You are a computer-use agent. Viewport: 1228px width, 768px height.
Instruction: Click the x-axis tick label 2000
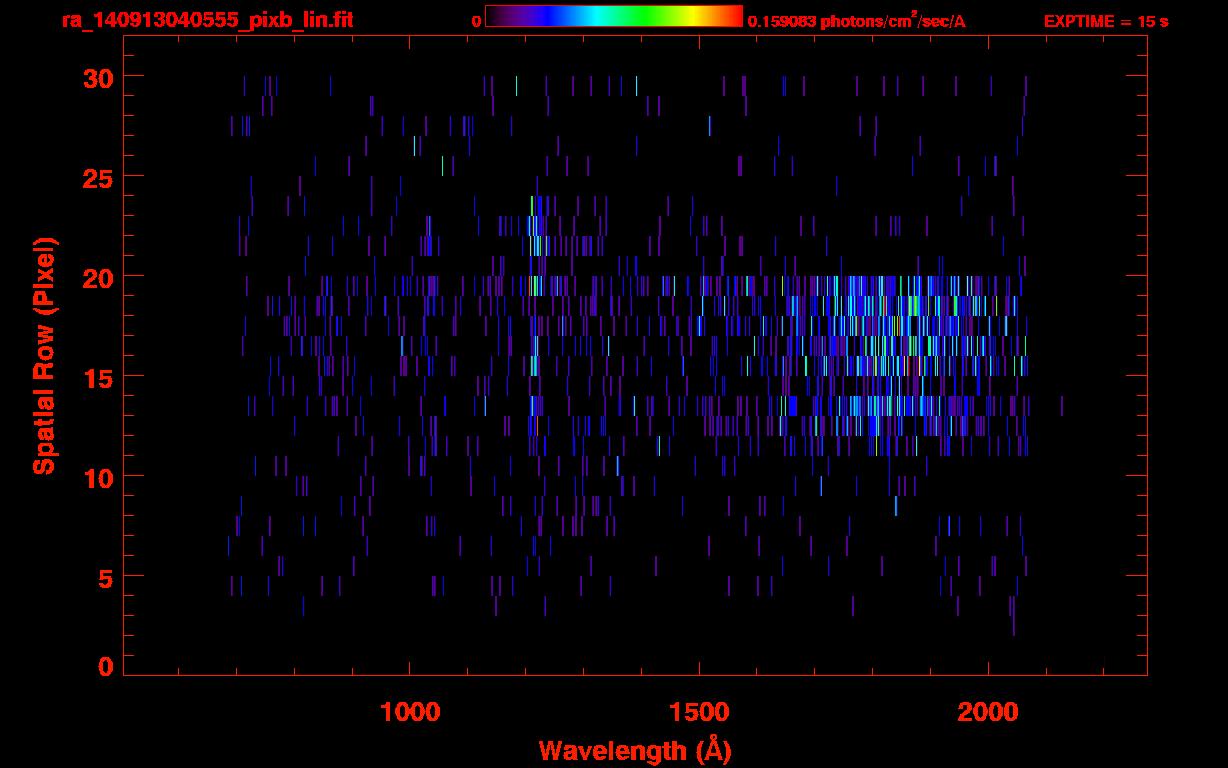point(988,712)
